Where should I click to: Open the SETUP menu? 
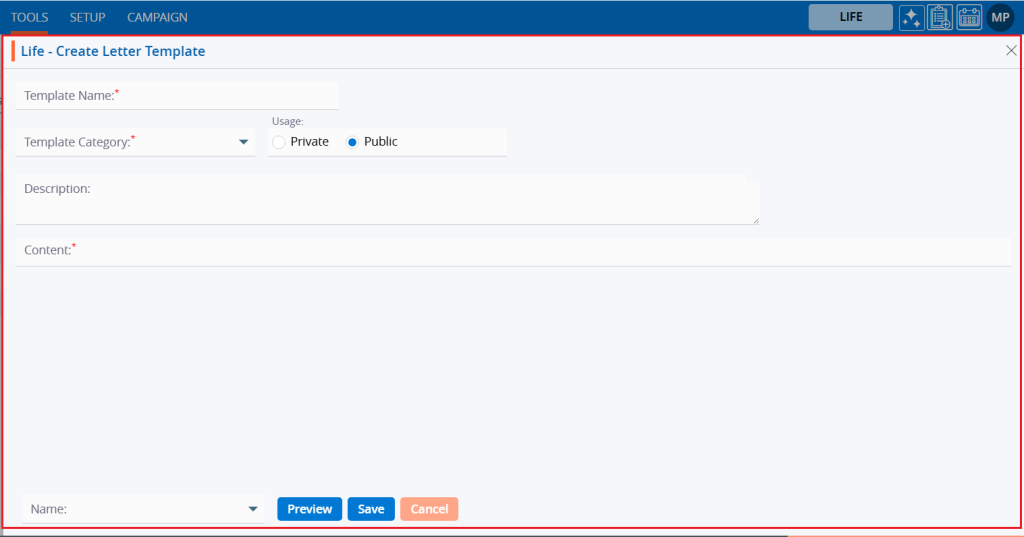[x=88, y=17]
